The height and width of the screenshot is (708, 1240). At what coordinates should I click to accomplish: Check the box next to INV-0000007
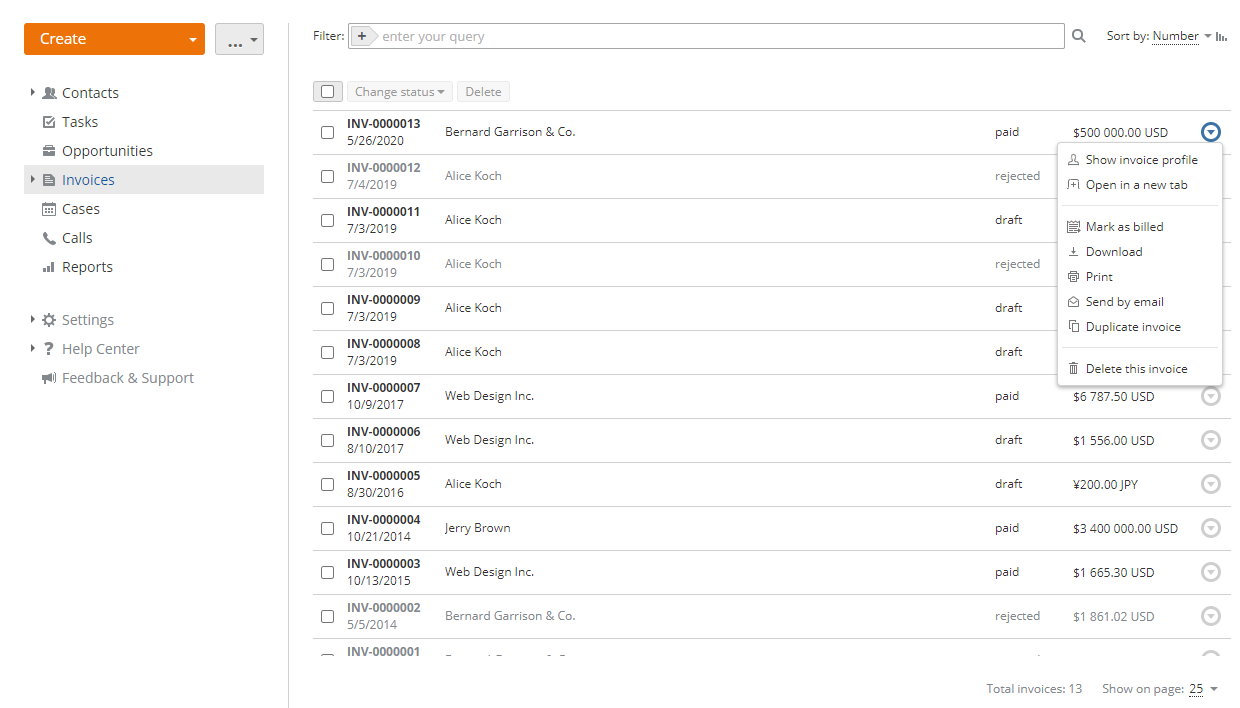click(327, 396)
